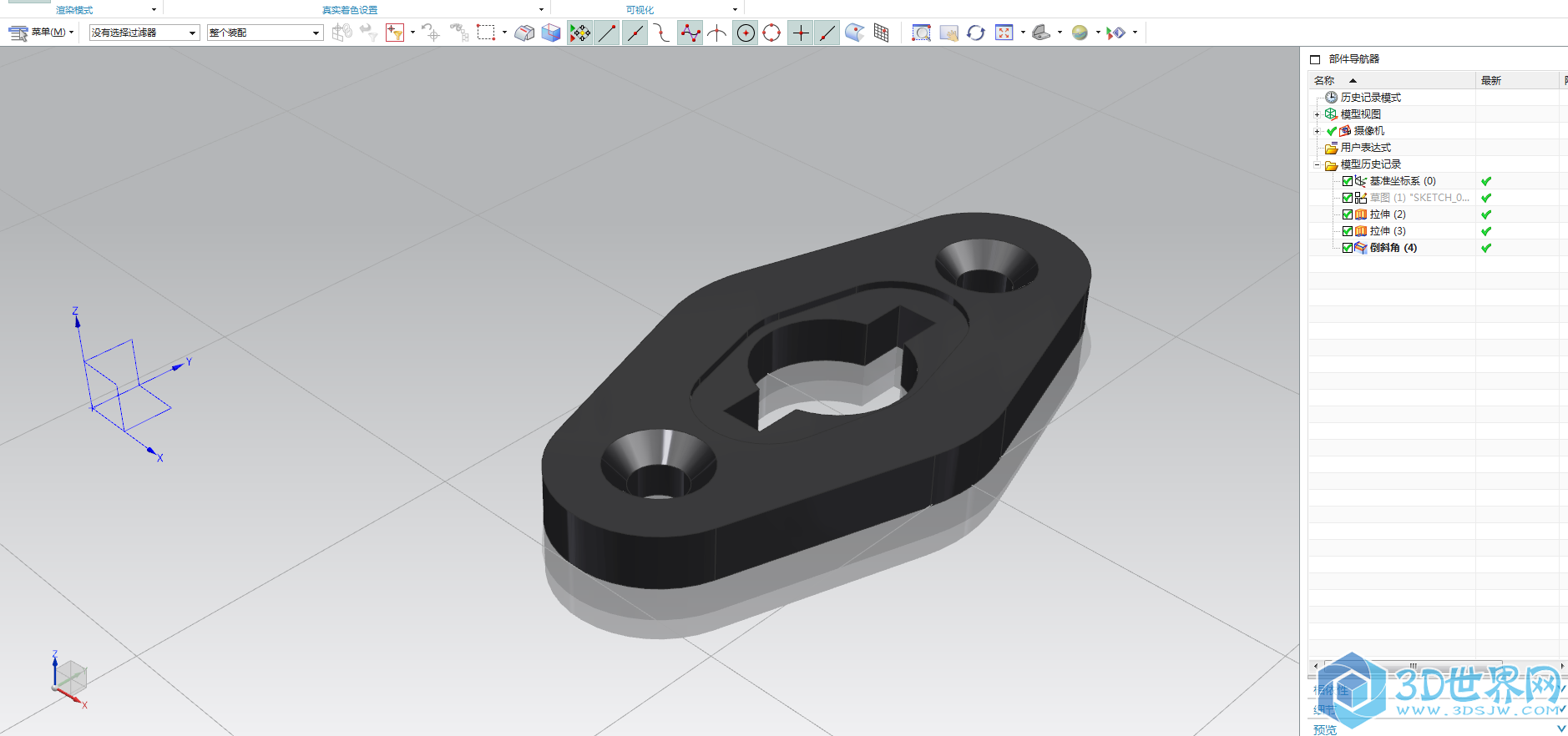1568x736 pixels.
Task: Uncheck the 拉伸 (3) checkbox
Action: (1347, 231)
